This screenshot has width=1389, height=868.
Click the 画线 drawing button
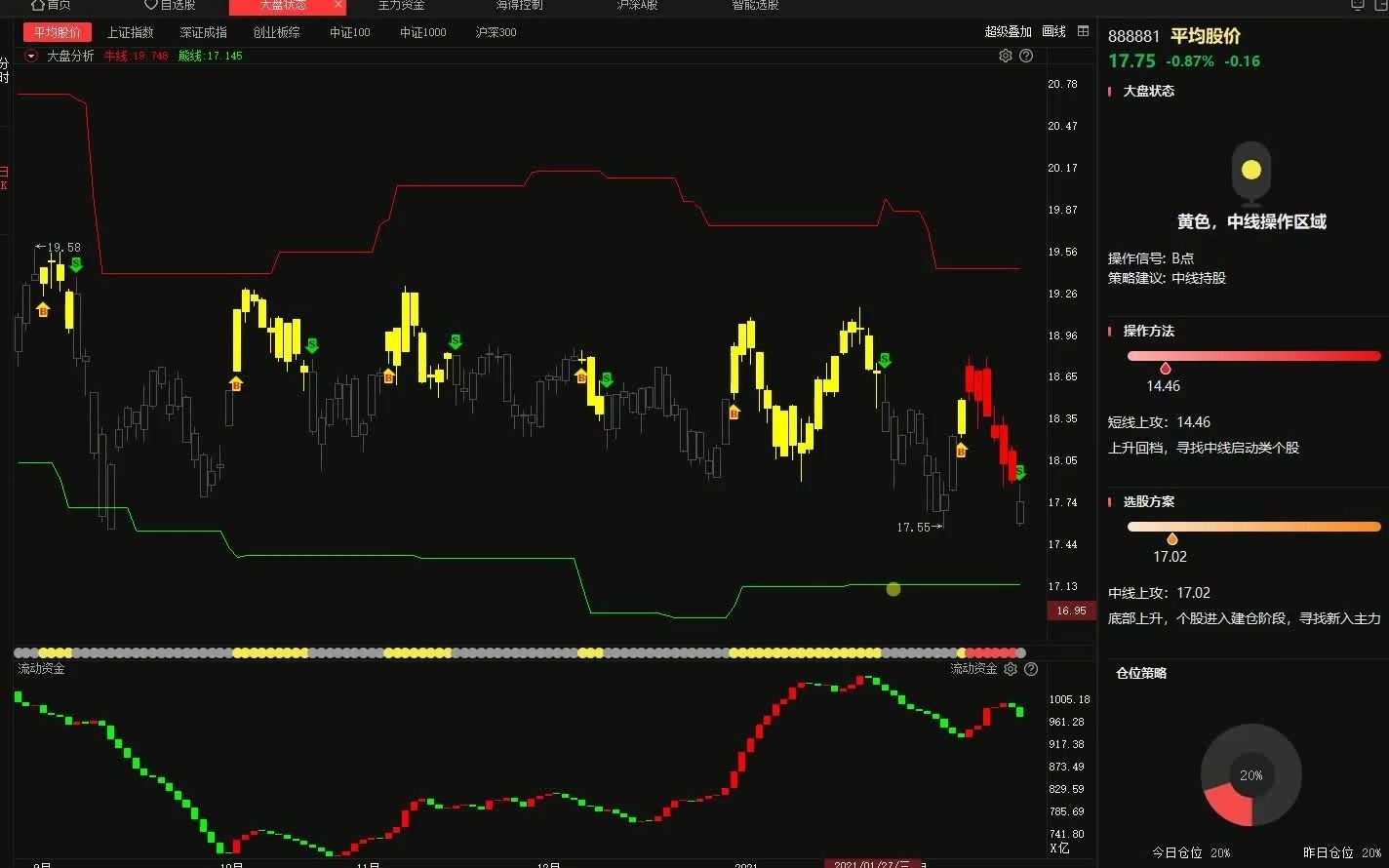[x=1053, y=31]
